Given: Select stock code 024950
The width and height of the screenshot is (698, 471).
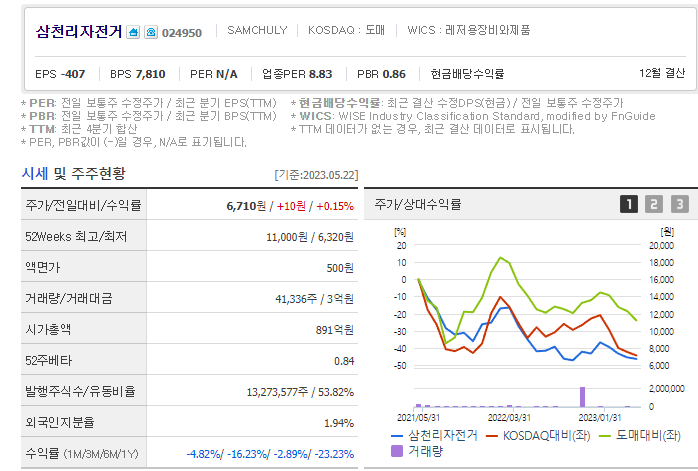Looking at the screenshot, I should [x=182, y=33].
